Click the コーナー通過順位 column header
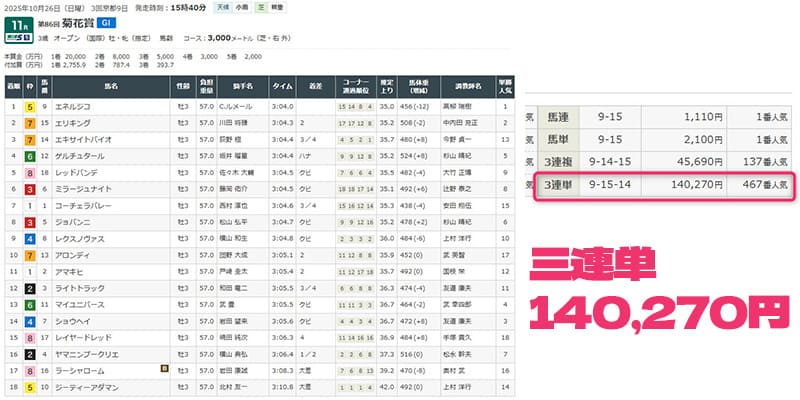Screen dimensions: 800x400 point(356,87)
